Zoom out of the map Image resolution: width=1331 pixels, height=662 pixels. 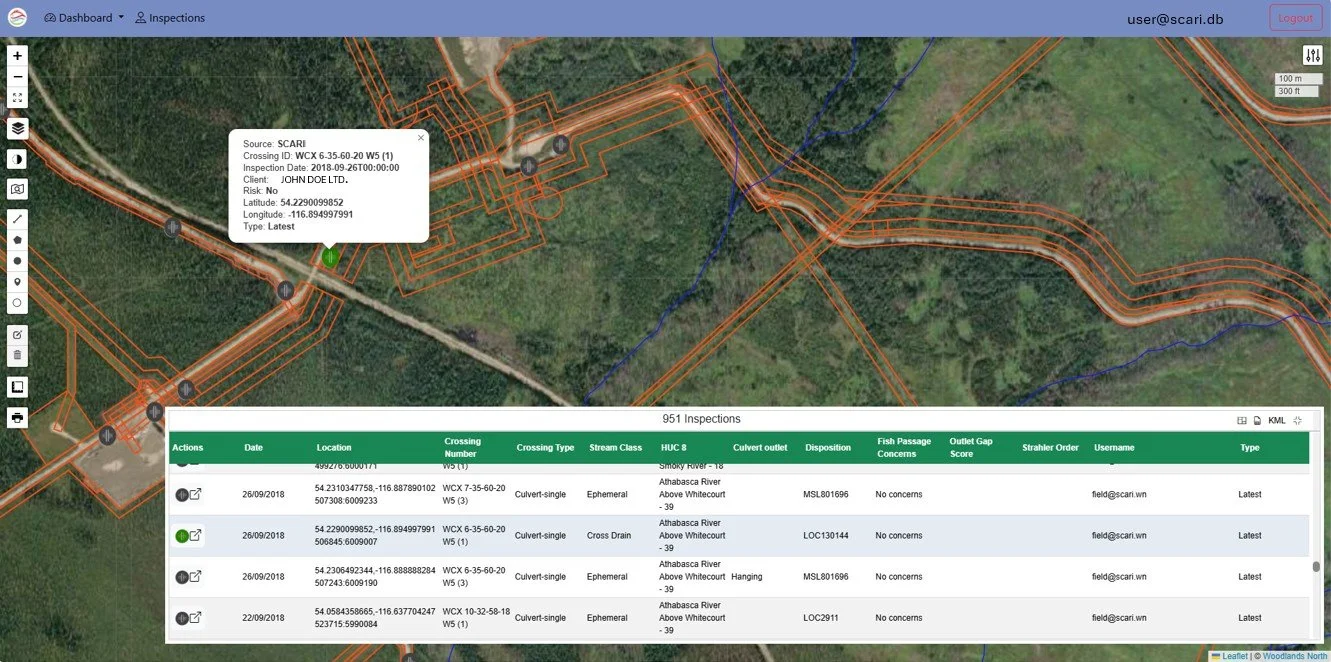[17, 77]
